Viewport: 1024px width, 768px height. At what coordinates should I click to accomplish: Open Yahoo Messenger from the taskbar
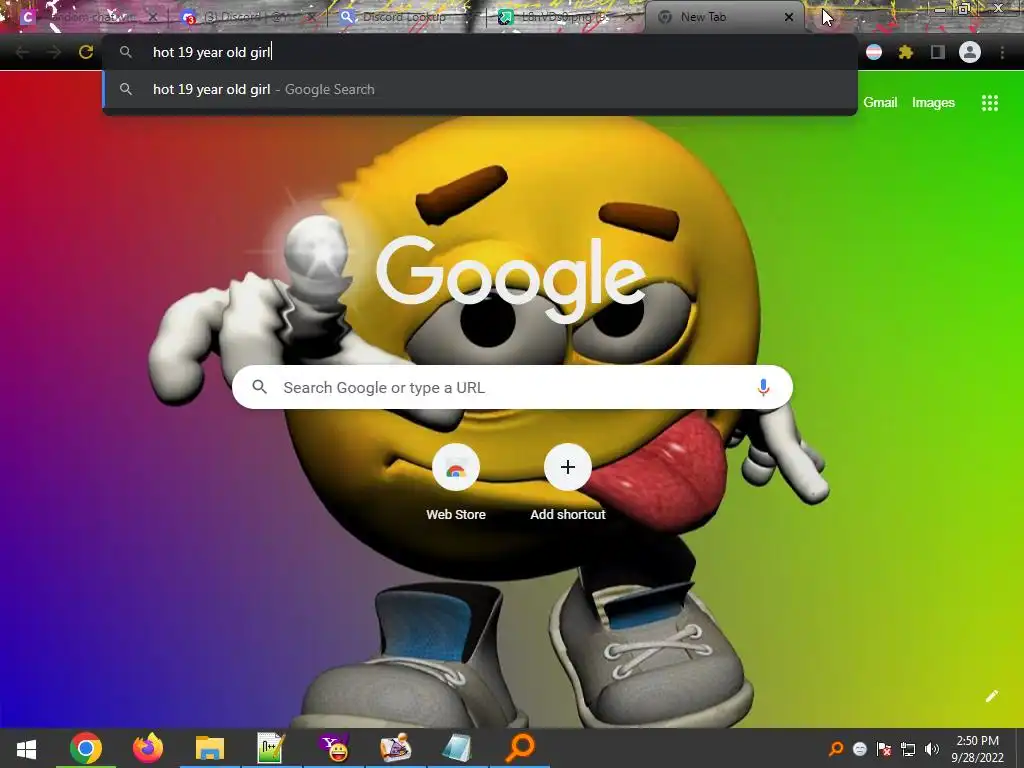(334, 748)
